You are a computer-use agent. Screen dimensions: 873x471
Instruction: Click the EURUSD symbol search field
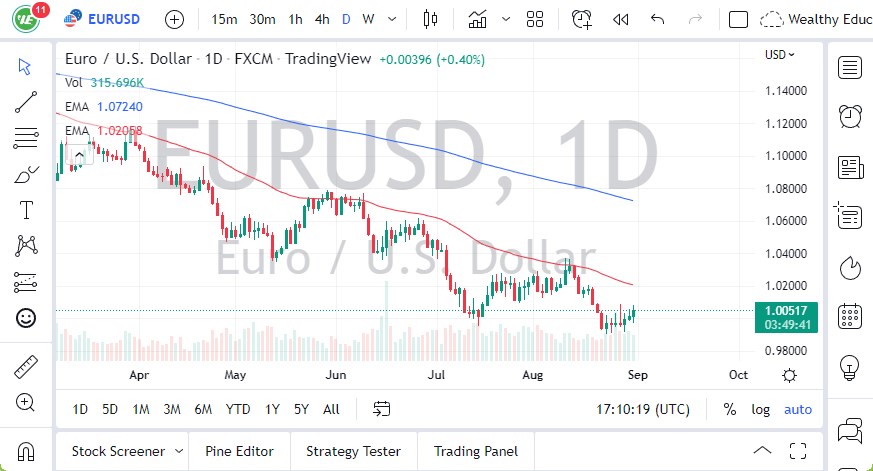point(105,19)
